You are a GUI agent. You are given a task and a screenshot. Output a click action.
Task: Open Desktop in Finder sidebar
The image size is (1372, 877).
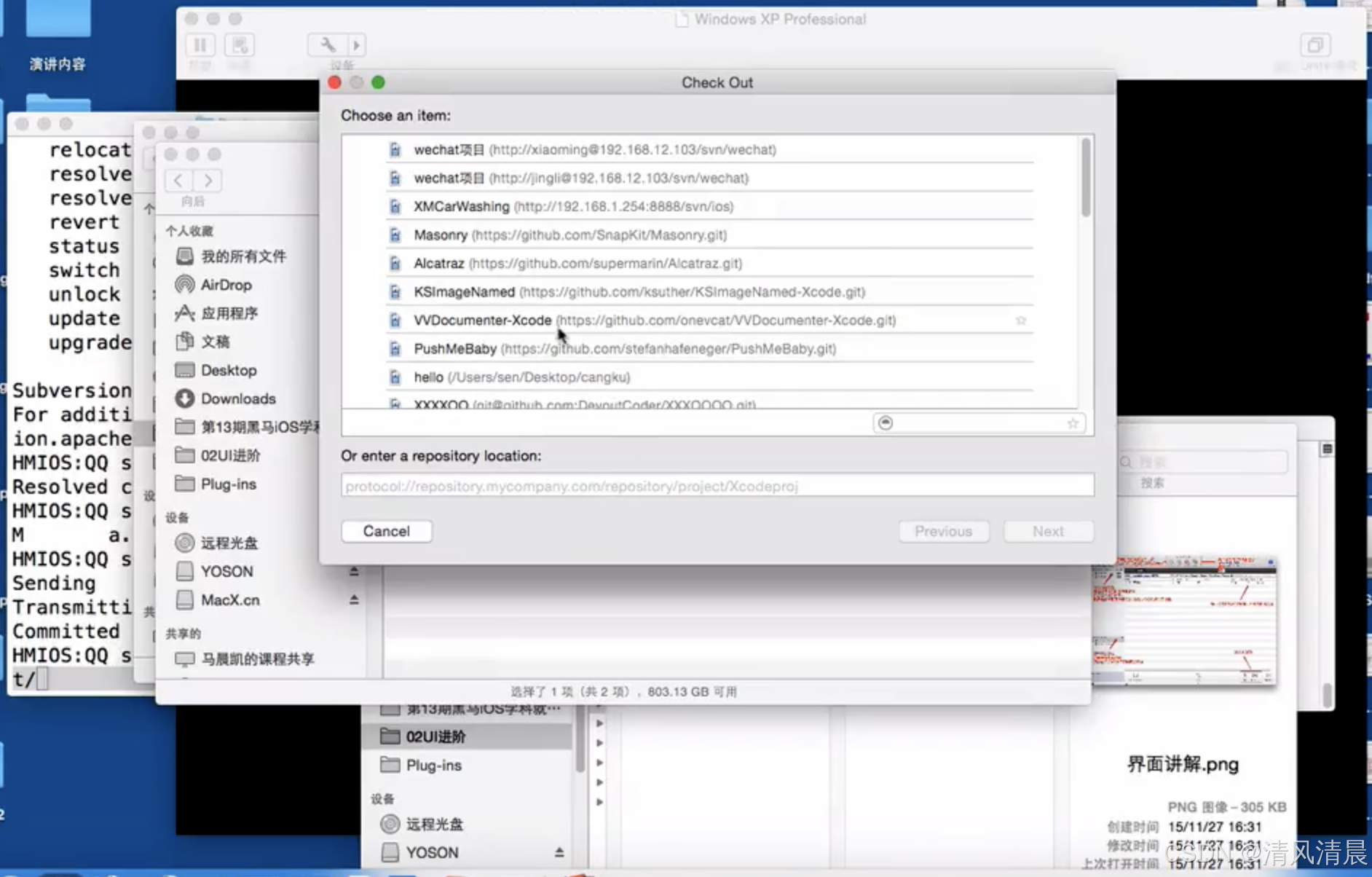(216, 370)
